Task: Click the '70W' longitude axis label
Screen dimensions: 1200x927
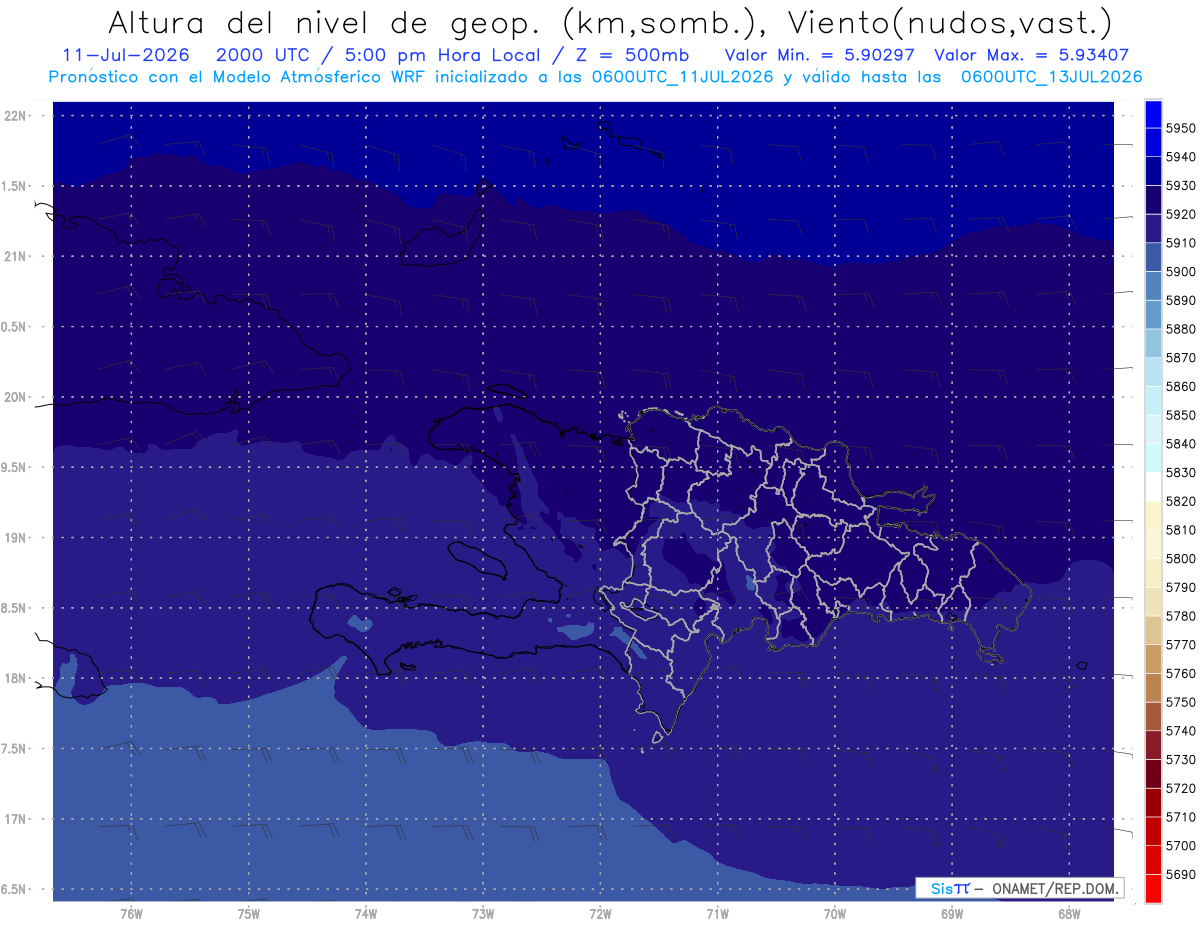Action: click(x=834, y=913)
